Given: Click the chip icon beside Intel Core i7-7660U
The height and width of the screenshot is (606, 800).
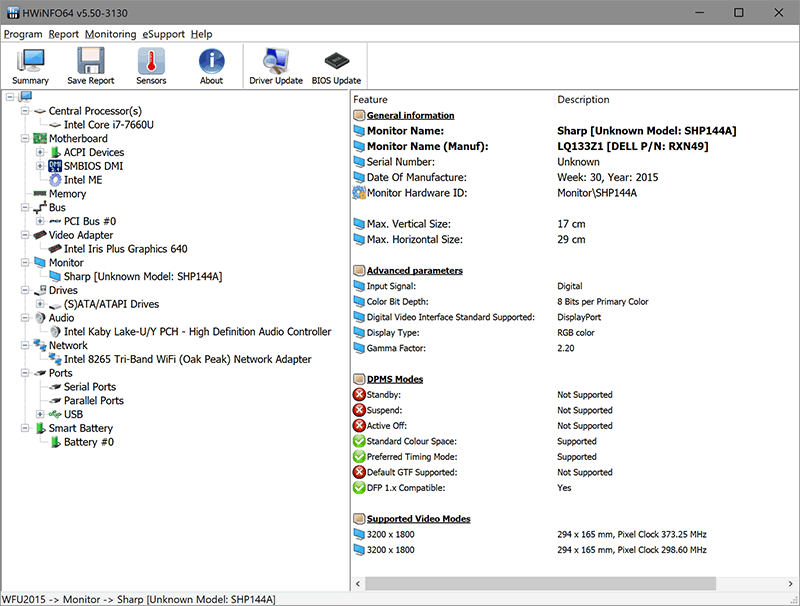Looking at the screenshot, I should tap(55, 125).
